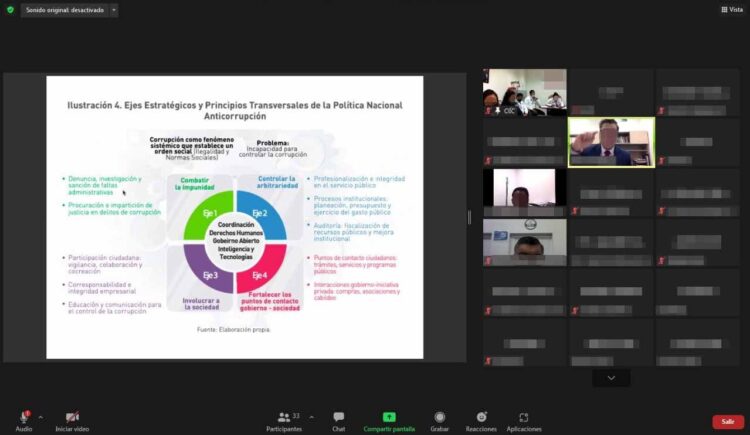
Task: Toggle the 'Sonido original: desactivado' button
Action: click(x=63, y=10)
